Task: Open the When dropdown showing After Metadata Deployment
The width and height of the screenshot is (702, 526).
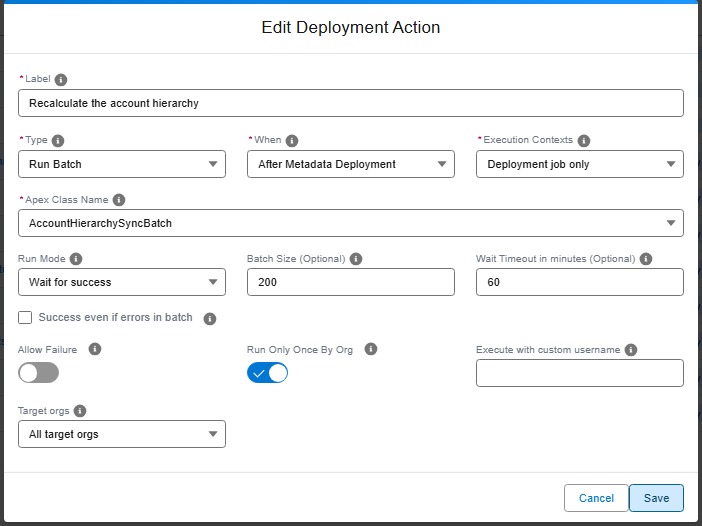Action: click(351, 164)
